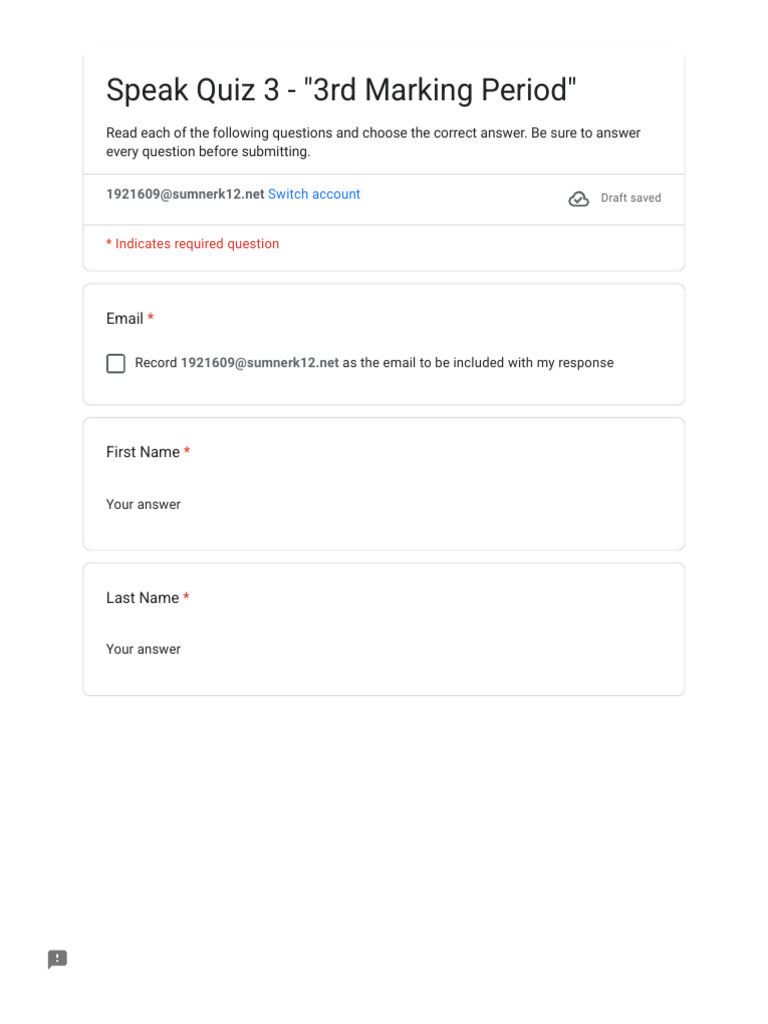Click the red asterisk beside First Name
This screenshot has width=768, height=1024.
tap(187, 452)
